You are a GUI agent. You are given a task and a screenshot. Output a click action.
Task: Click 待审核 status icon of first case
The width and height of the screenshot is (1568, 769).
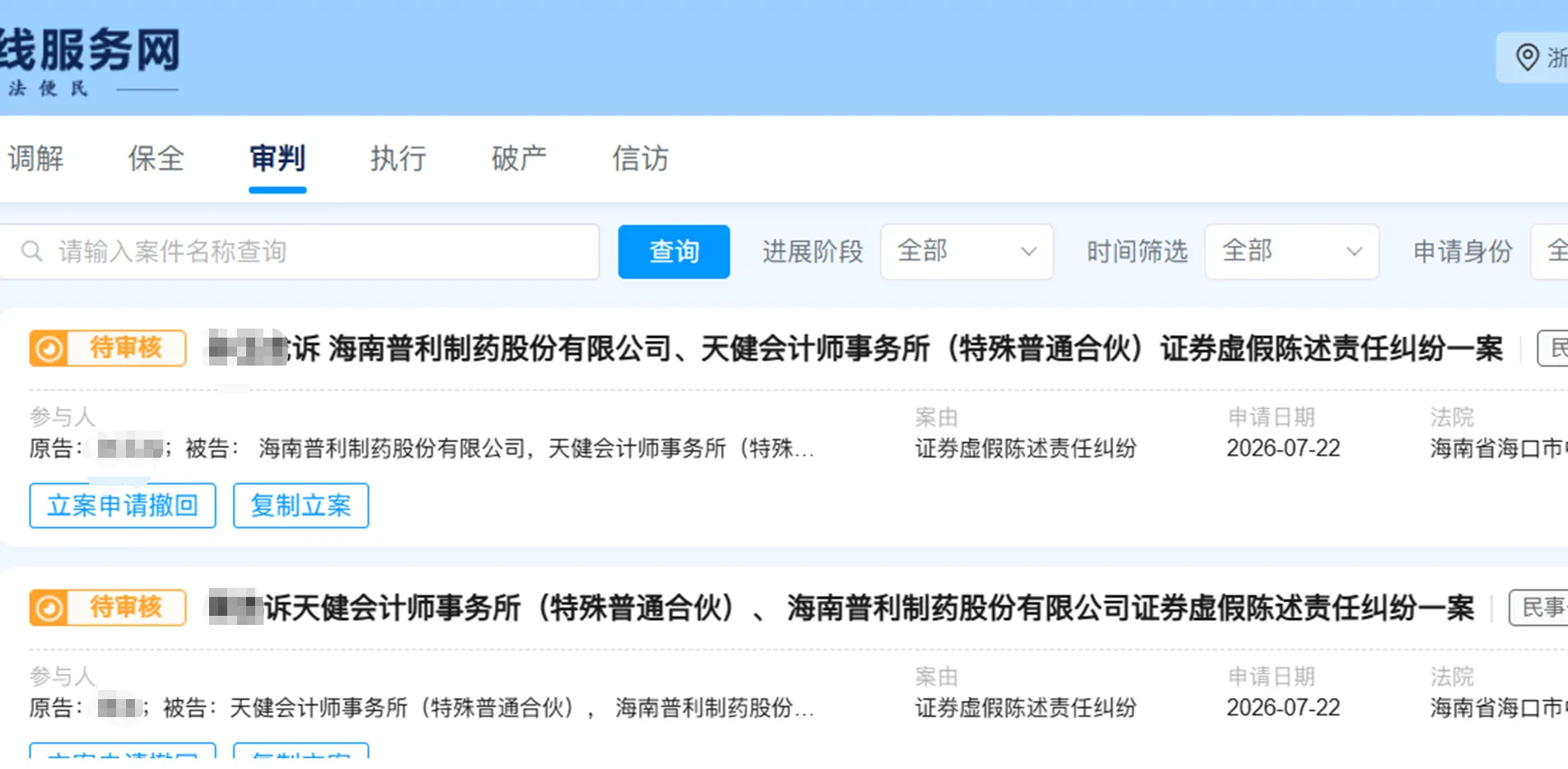[x=49, y=348]
